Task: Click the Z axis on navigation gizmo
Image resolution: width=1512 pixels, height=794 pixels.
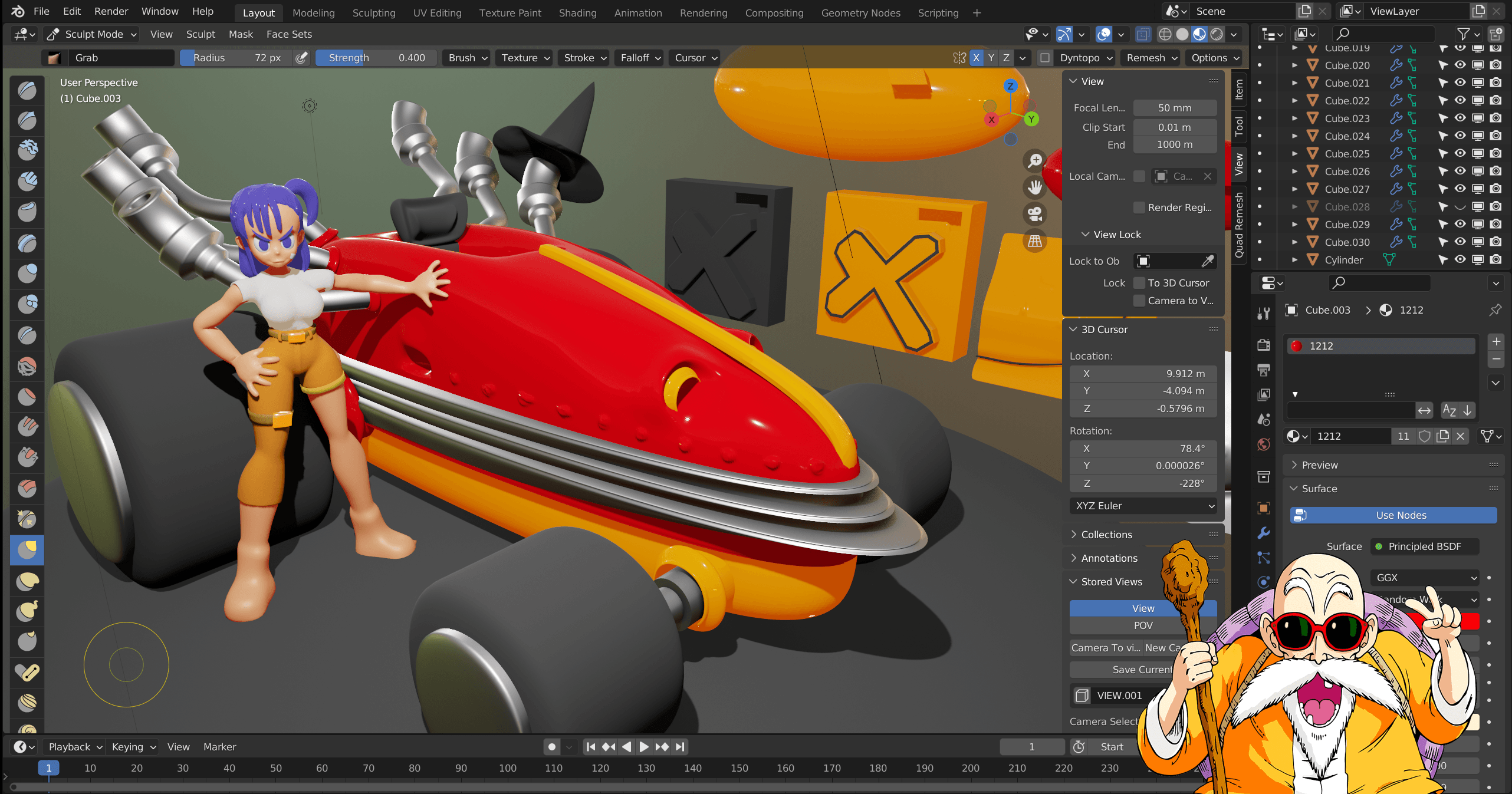Action: point(1010,86)
